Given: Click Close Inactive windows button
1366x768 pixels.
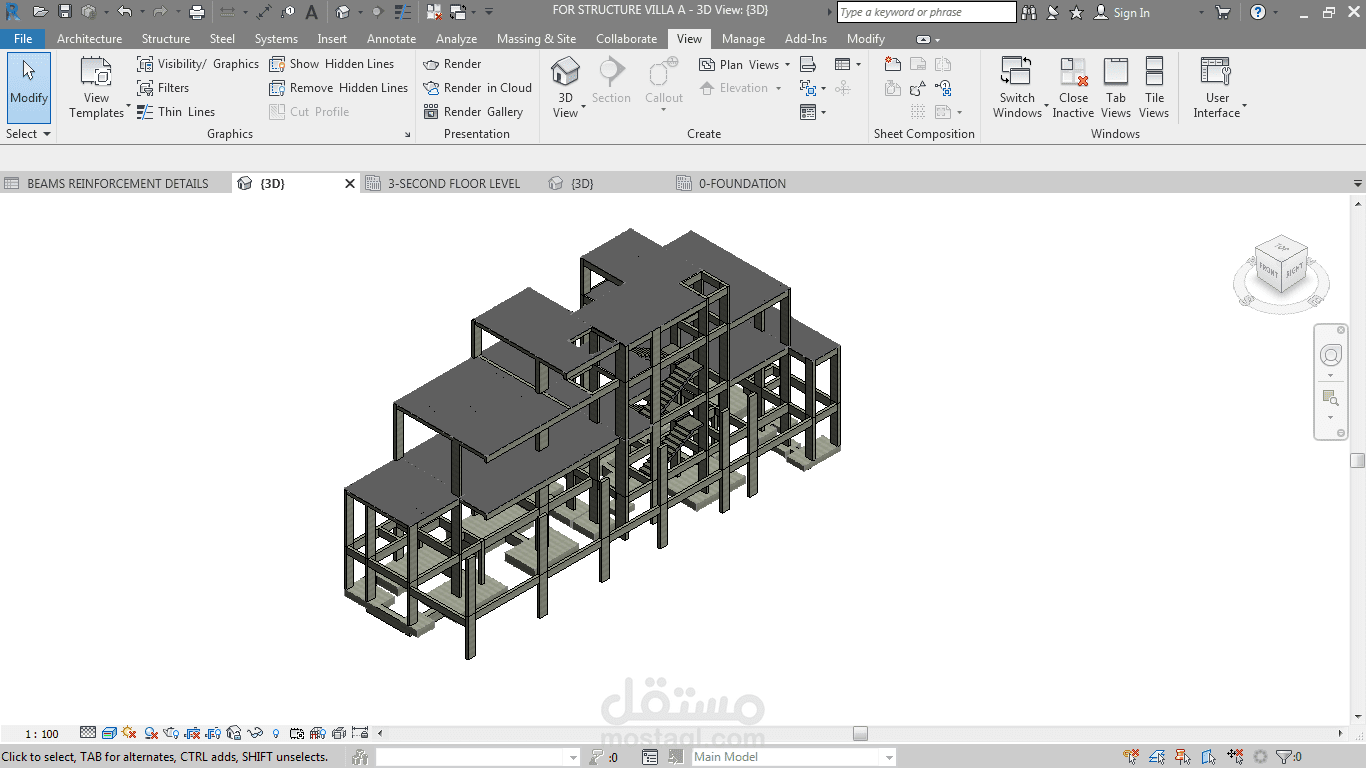Looking at the screenshot, I should coord(1073,88).
